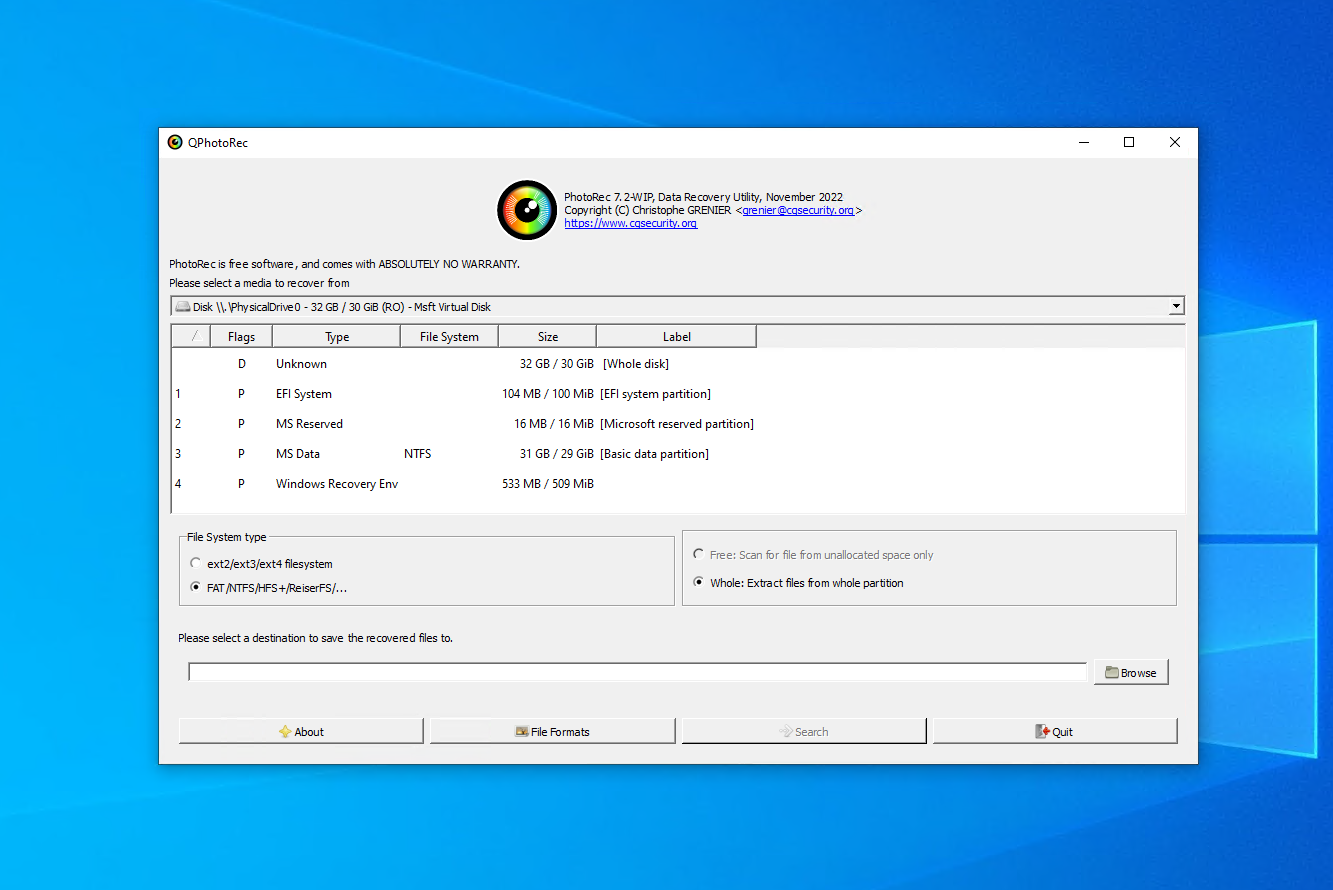Click the folder icon on the Browse button
Screen dimensions: 1333x890
[1110, 671]
